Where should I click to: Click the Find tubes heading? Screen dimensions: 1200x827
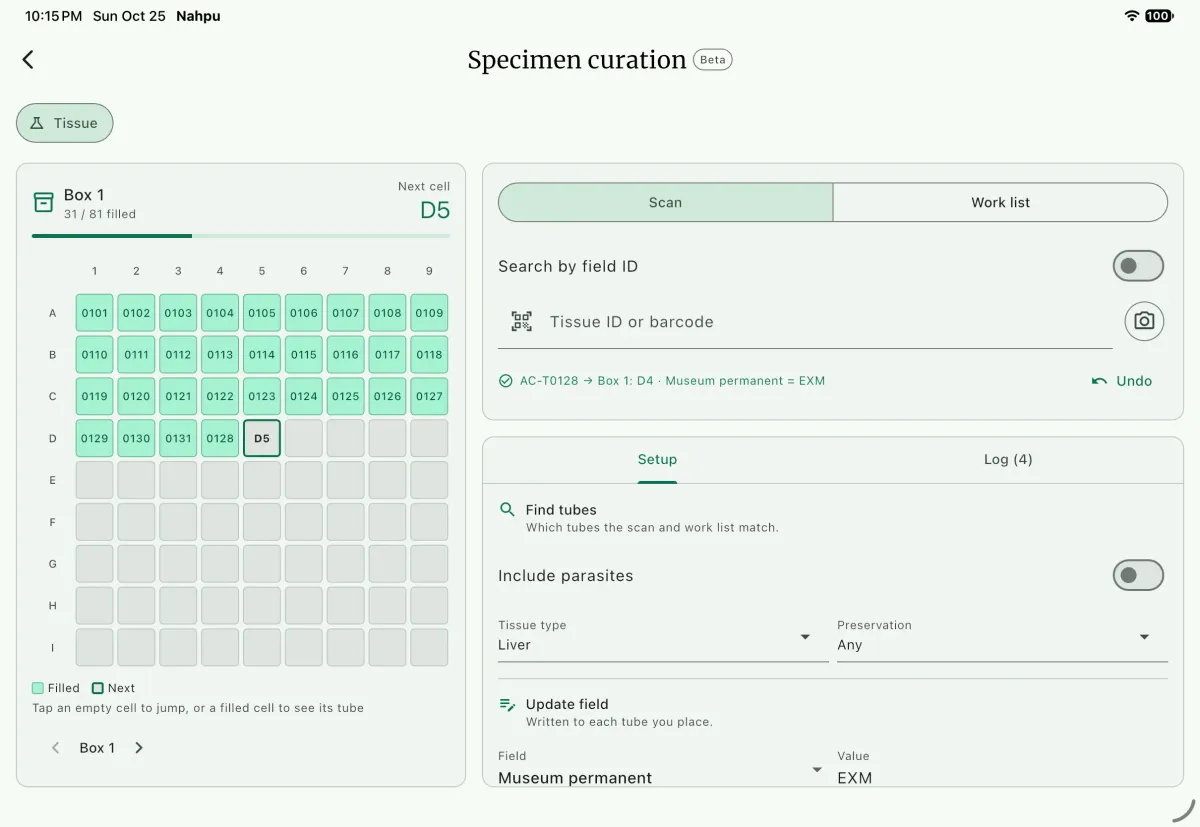(561, 510)
